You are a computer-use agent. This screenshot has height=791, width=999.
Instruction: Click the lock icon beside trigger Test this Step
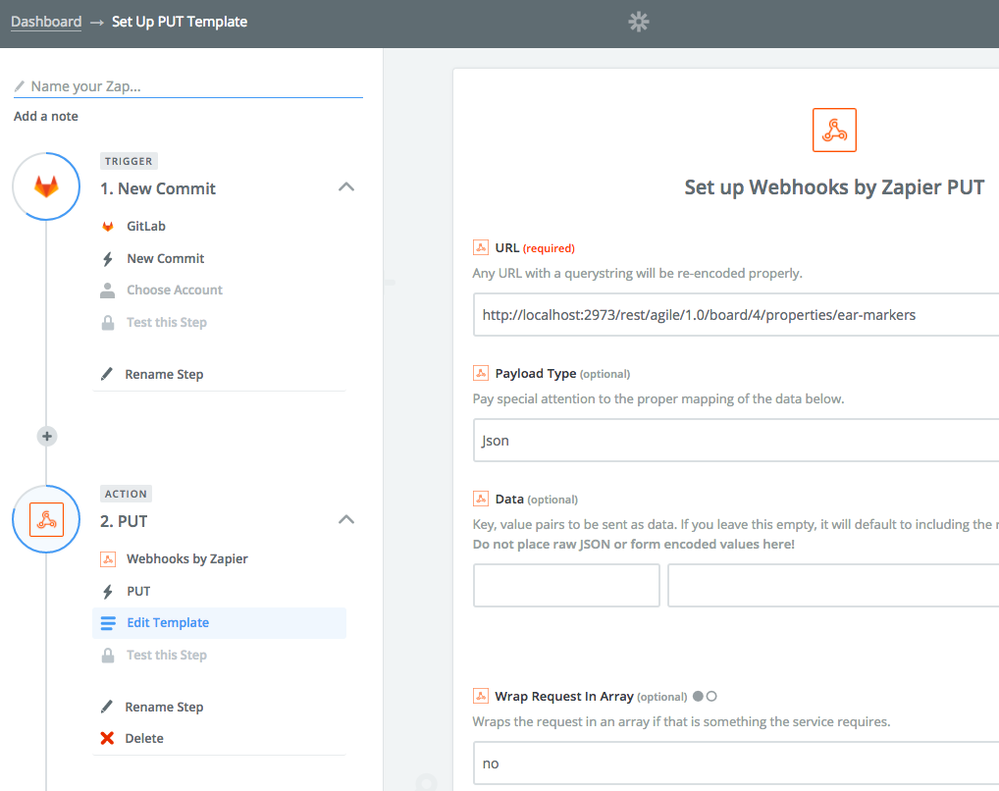pyautogui.click(x=108, y=322)
